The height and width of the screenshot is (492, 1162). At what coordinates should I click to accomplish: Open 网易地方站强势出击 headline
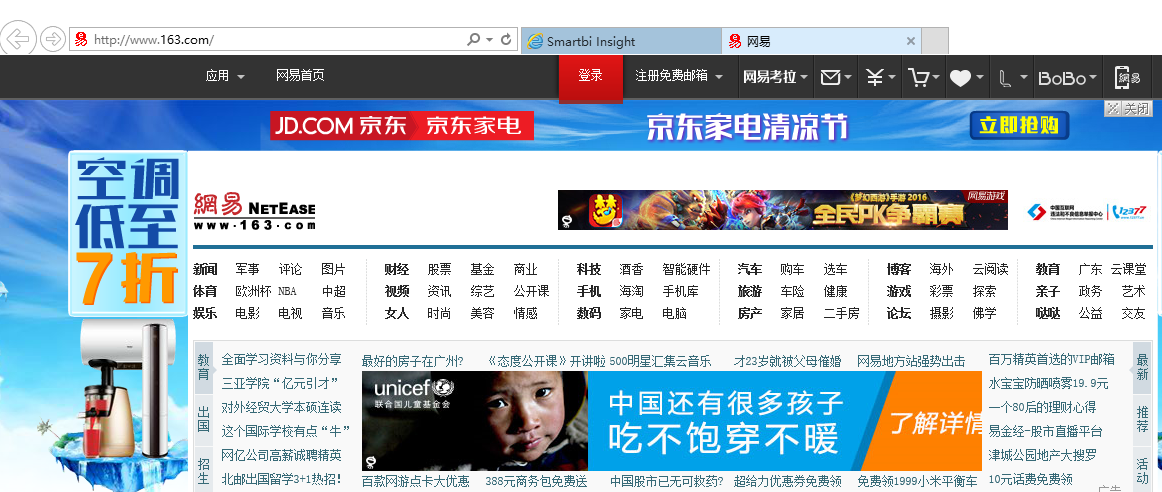[912, 362]
